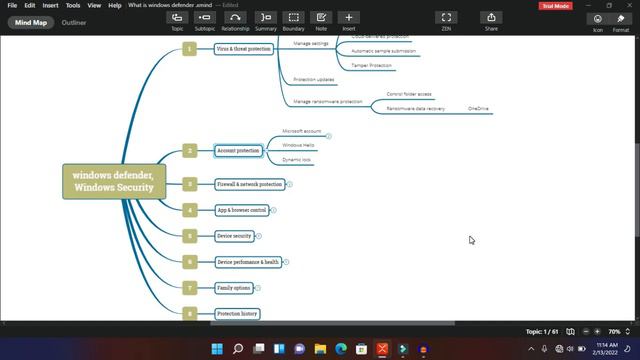640x360 pixels.
Task: Show hidden tray icons chevron
Action: tap(531, 349)
